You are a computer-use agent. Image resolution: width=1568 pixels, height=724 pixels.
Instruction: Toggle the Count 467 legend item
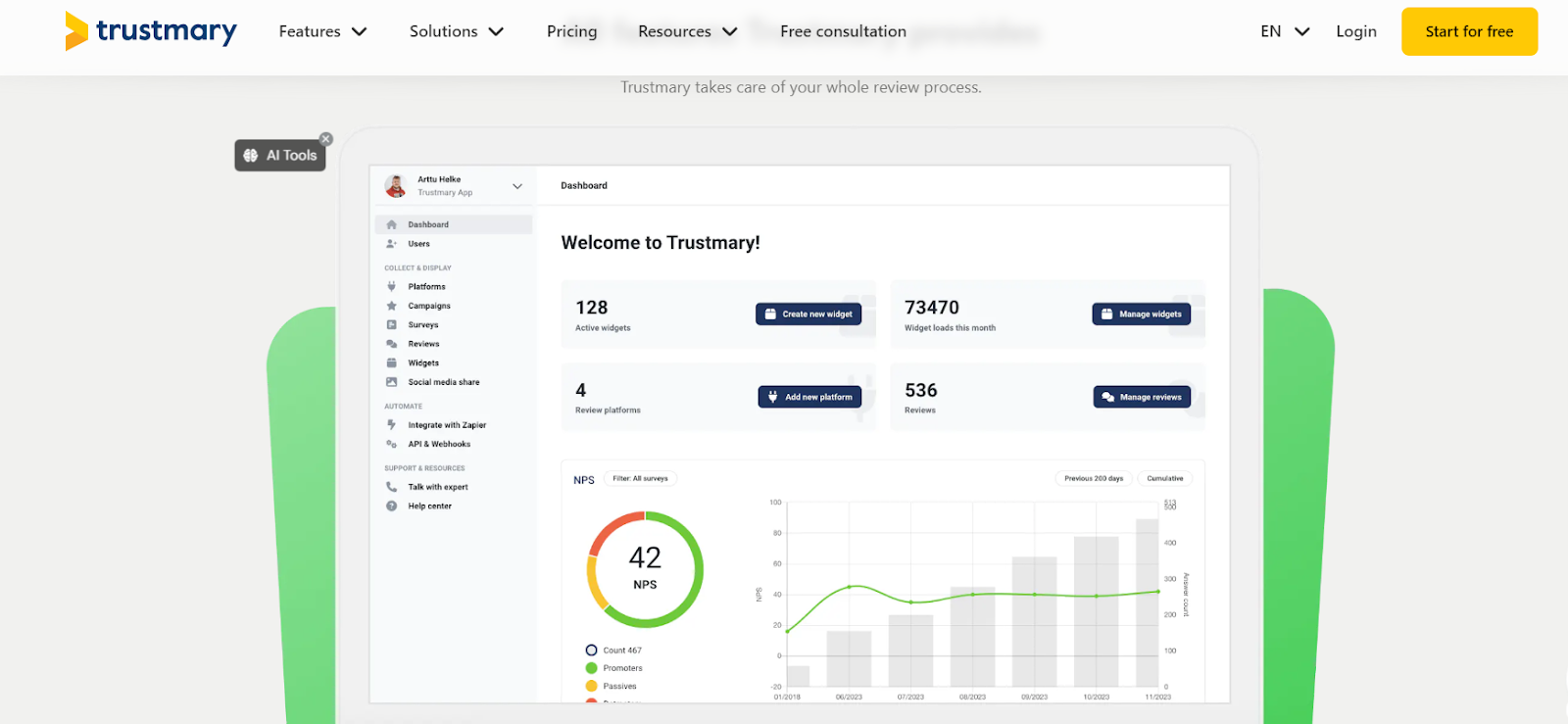(x=613, y=651)
